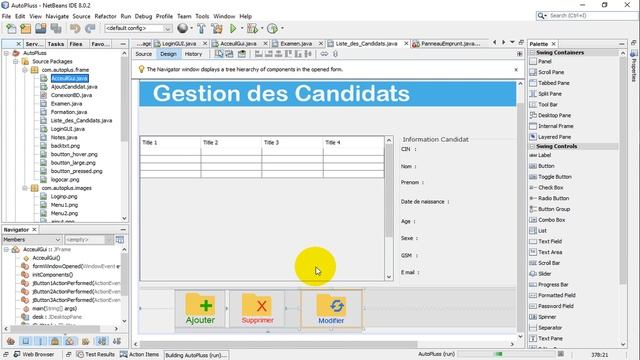Click the Modifier button in form
Image resolution: width=640 pixels, height=360 pixels.
click(x=331, y=309)
